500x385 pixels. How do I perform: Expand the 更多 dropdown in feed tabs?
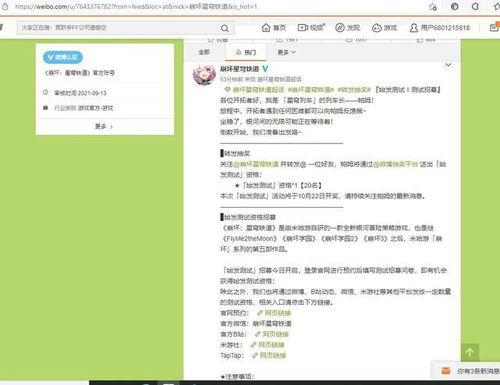pyautogui.click(x=287, y=52)
